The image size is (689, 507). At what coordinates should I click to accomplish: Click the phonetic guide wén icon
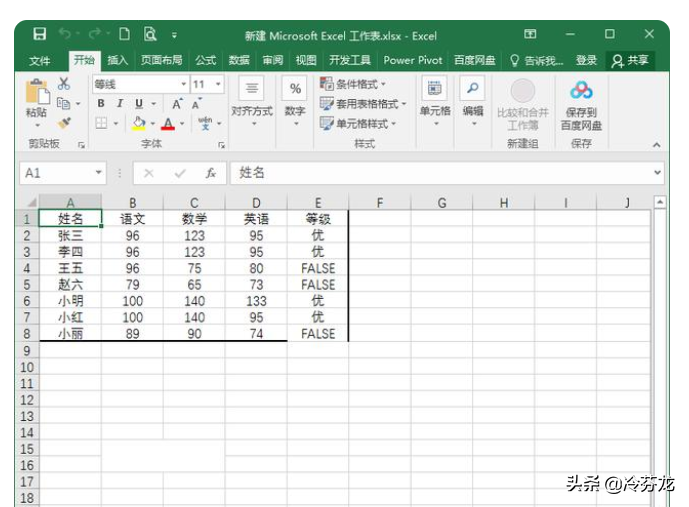point(205,123)
